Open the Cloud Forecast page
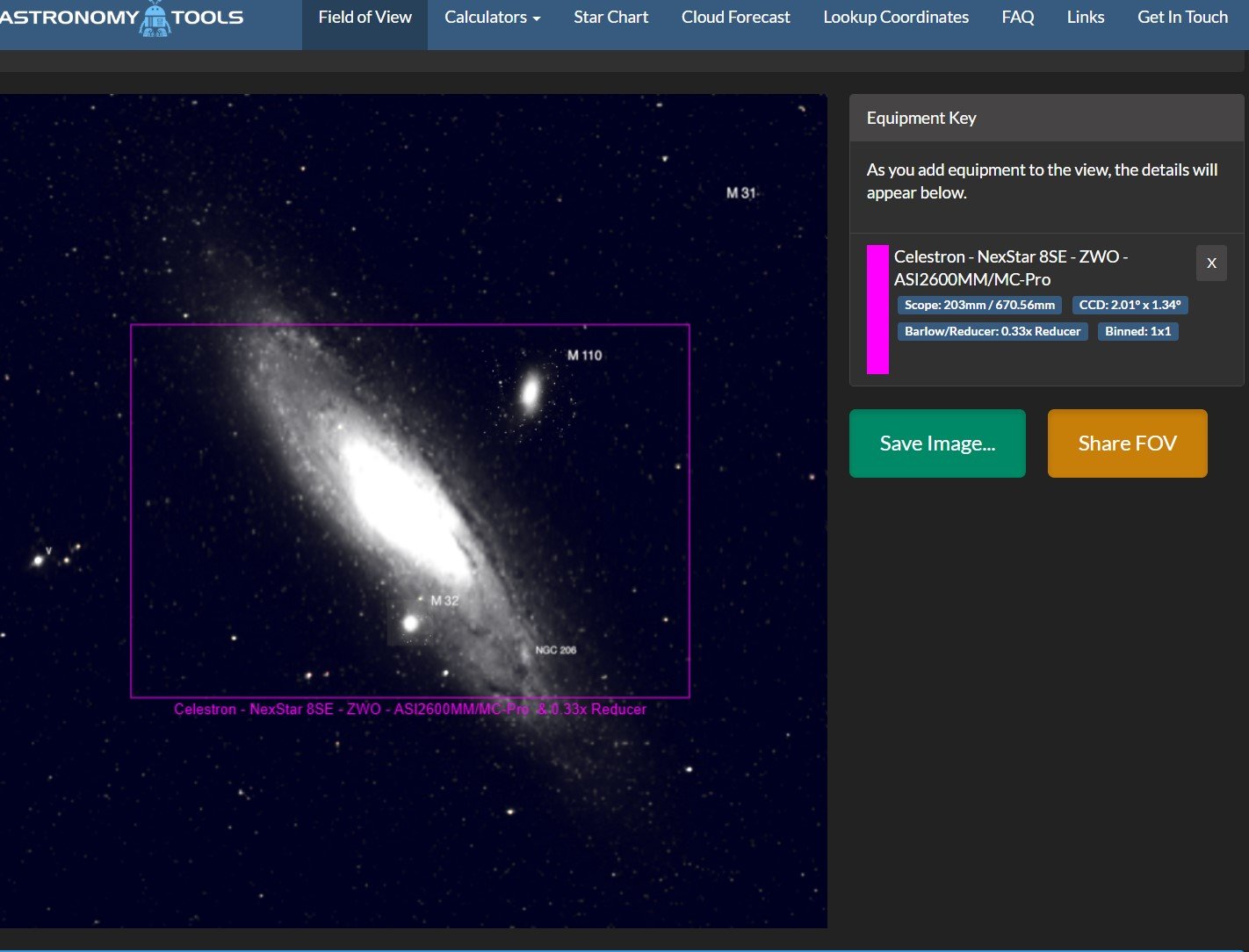Image resolution: width=1249 pixels, height=952 pixels. click(735, 18)
